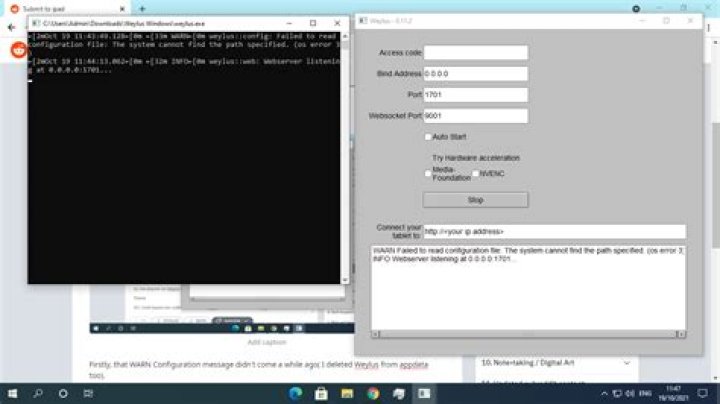Click the Port field showing 1701
The image size is (720, 404).
click(x=476, y=95)
